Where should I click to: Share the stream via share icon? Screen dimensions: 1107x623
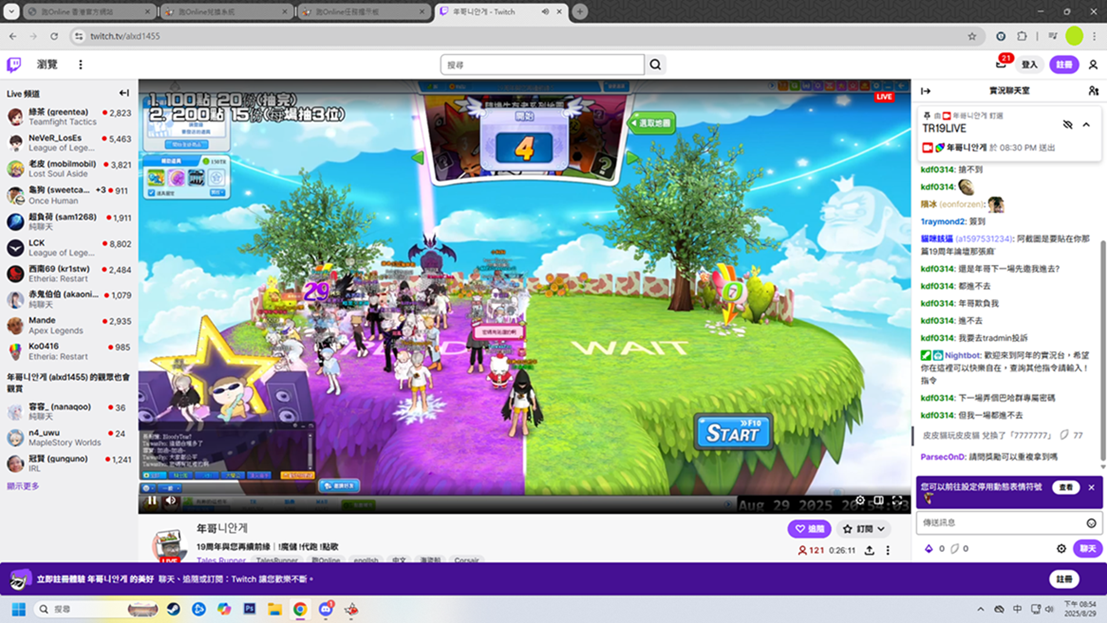click(x=869, y=550)
